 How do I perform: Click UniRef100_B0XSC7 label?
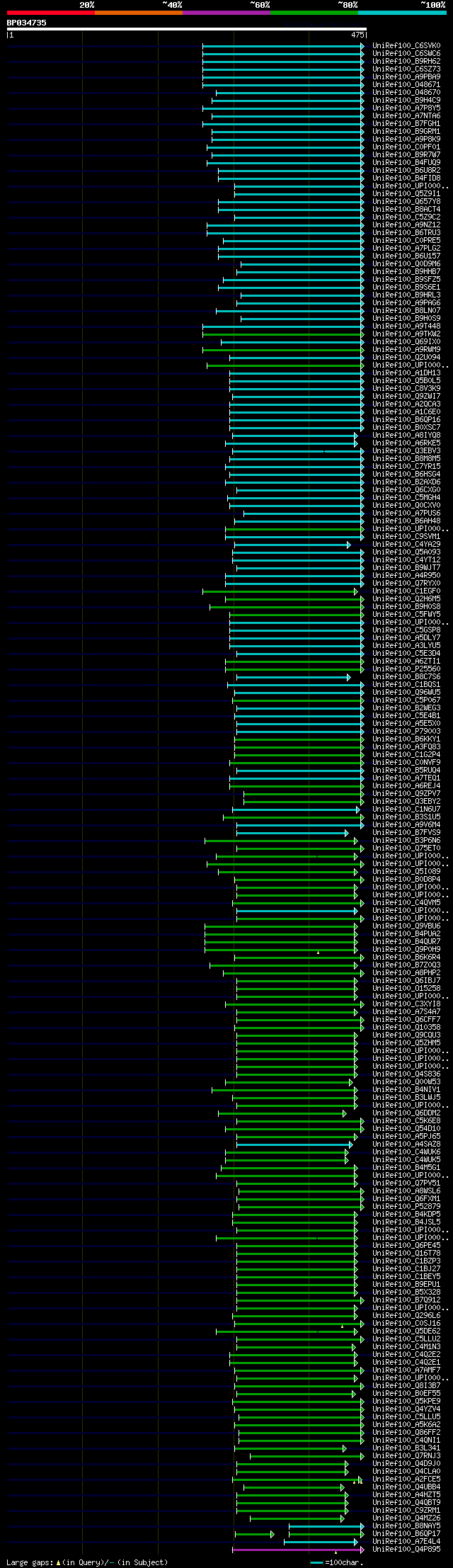(x=406, y=428)
